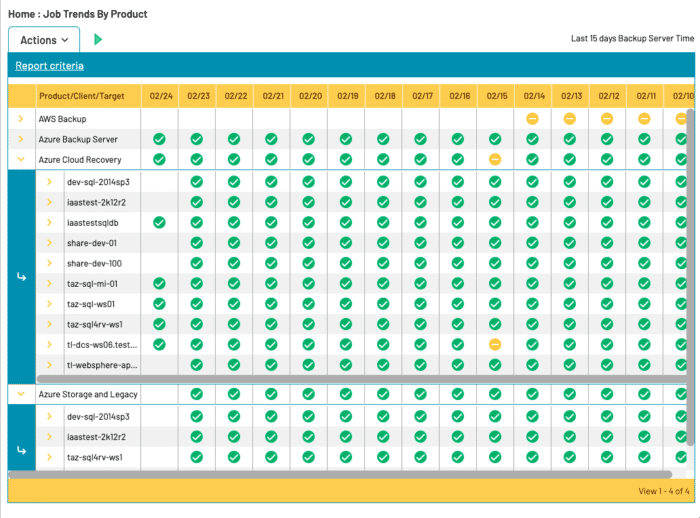Click taz-sql4rv-ws1 Cloud Recovery success icon for 02/24
This screenshot has height=518, width=700.
point(159,324)
